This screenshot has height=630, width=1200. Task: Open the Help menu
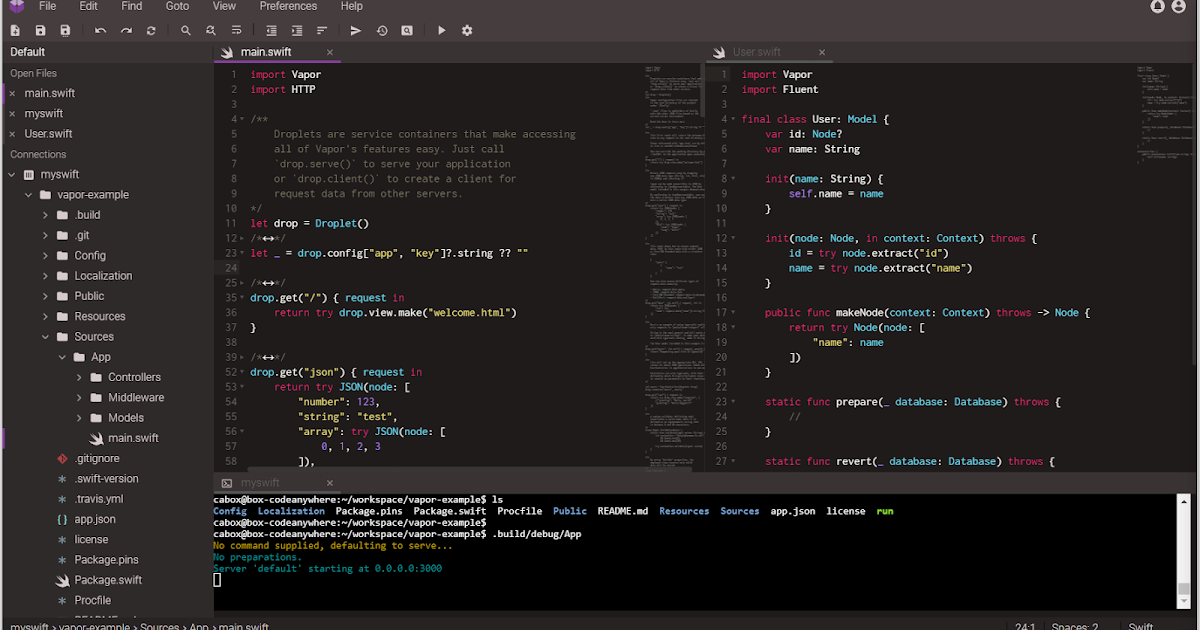(352, 6)
